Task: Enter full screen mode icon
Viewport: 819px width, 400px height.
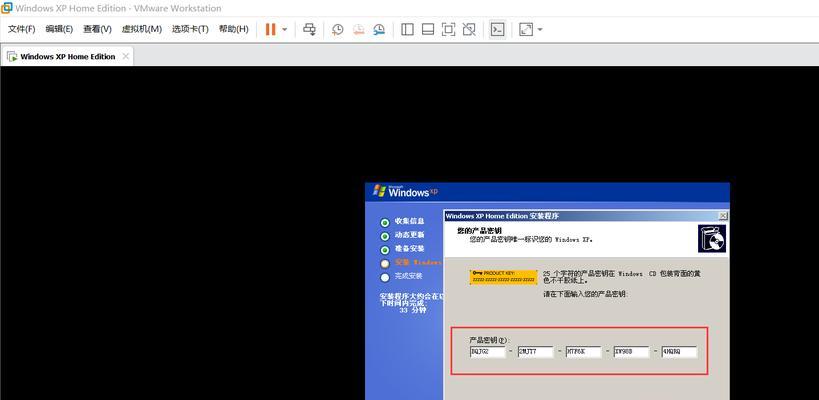Action: [448, 29]
